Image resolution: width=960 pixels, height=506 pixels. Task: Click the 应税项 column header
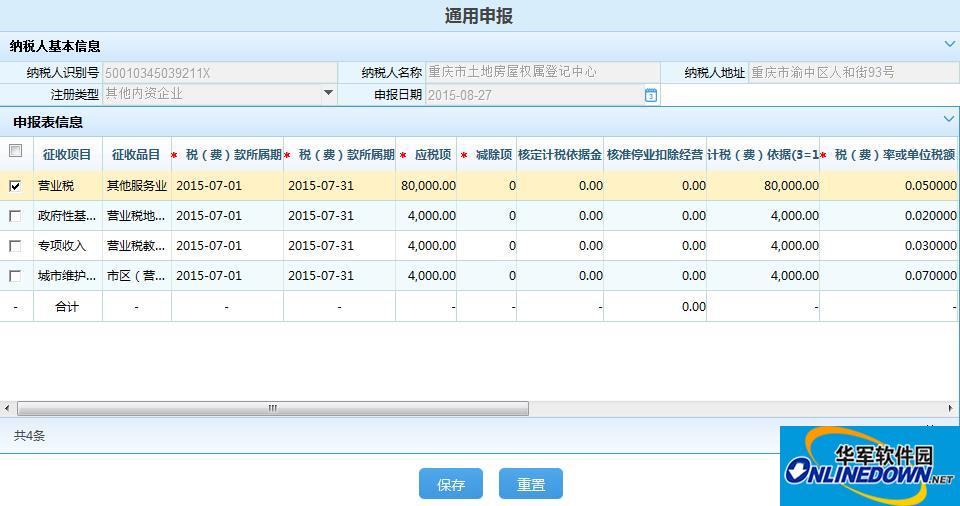pyautogui.click(x=426, y=155)
